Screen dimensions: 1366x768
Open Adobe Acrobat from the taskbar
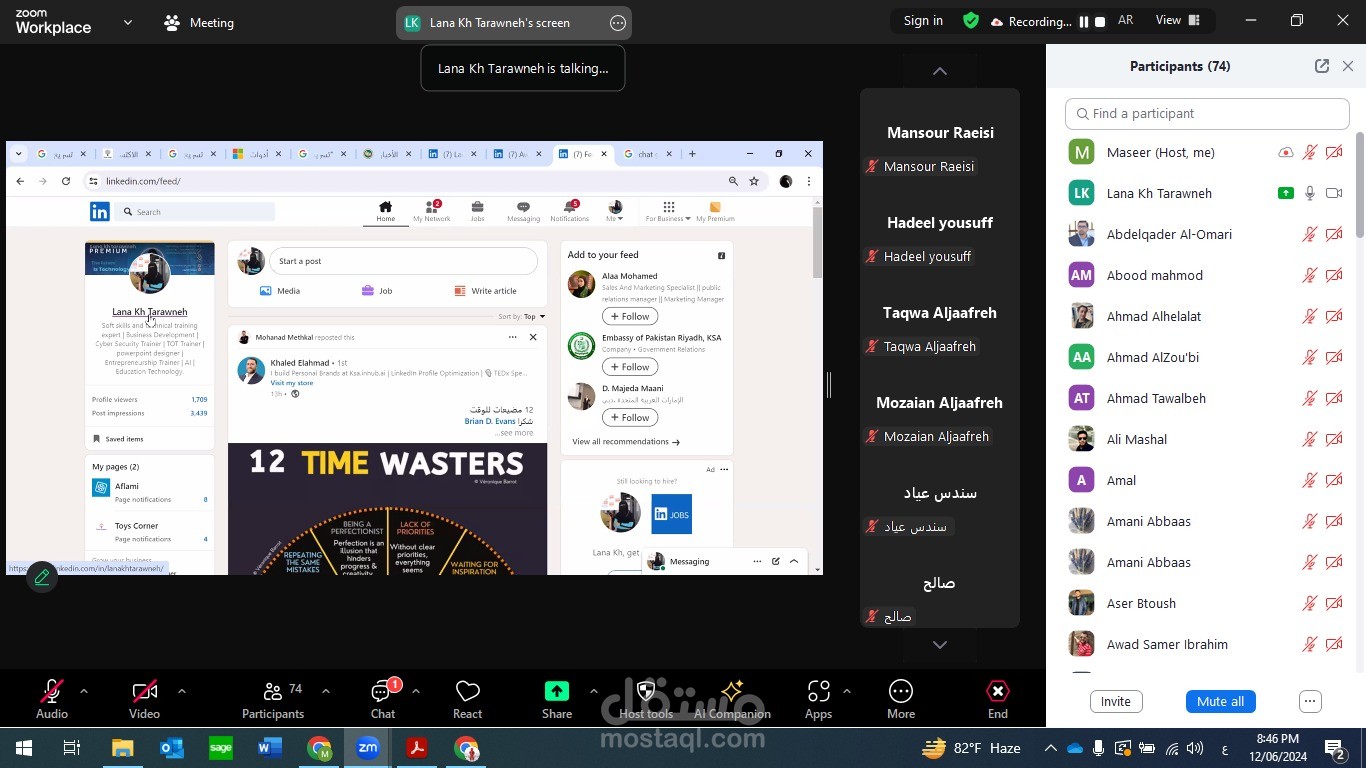click(x=417, y=748)
